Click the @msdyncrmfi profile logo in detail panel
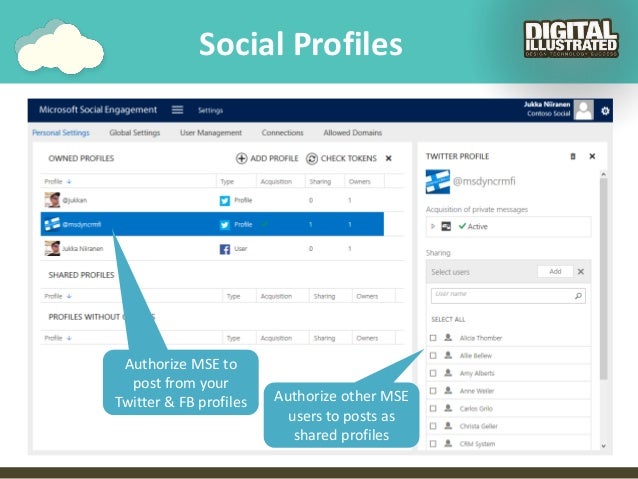The width and height of the screenshot is (638, 479). (437, 182)
